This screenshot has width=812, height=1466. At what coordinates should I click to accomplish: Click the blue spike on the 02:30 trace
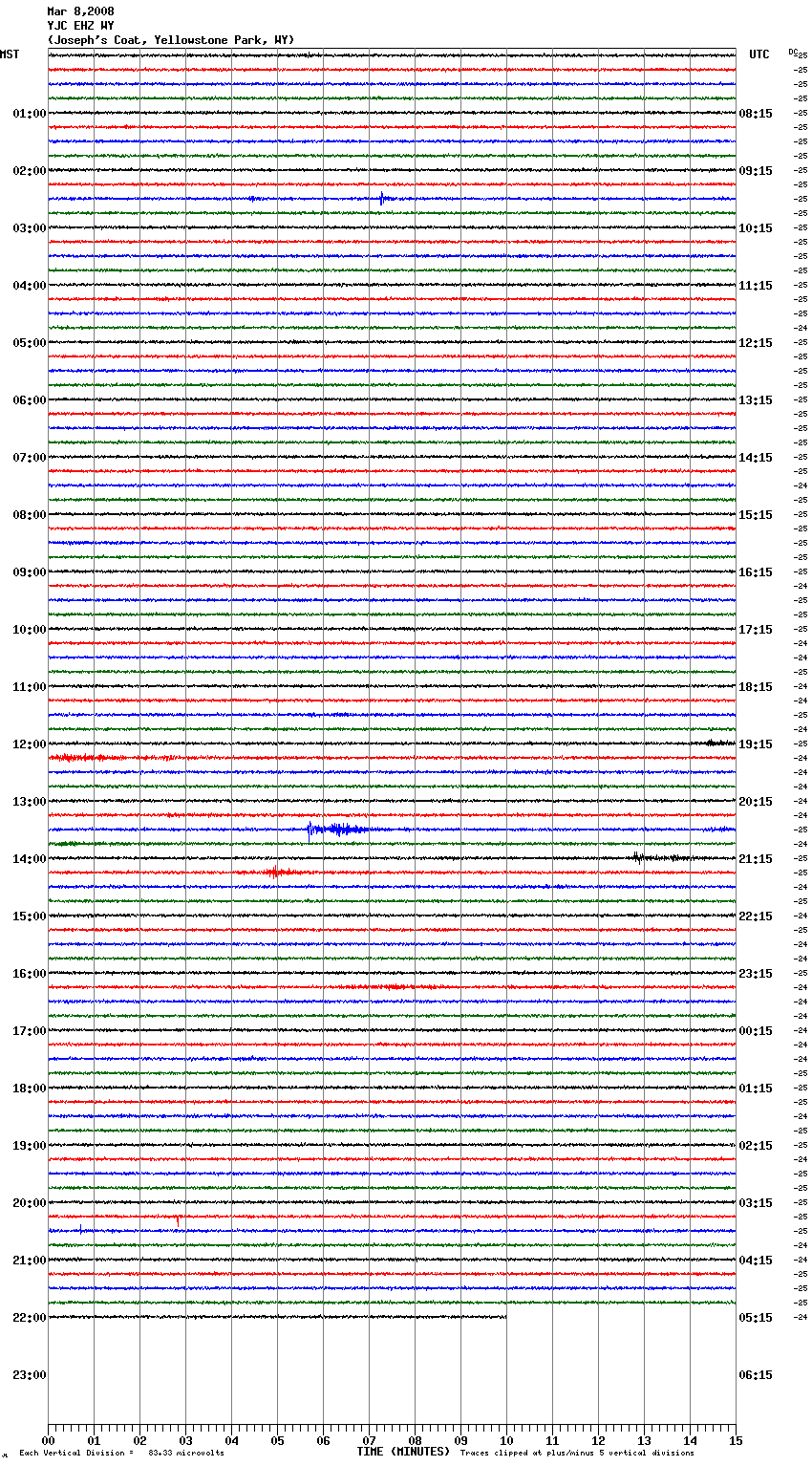(381, 199)
